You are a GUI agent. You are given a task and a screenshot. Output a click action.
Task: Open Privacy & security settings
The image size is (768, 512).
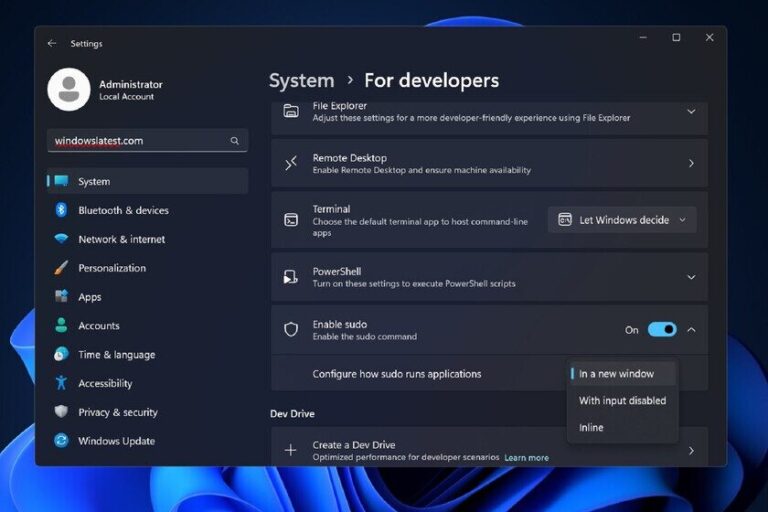[147, 412]
